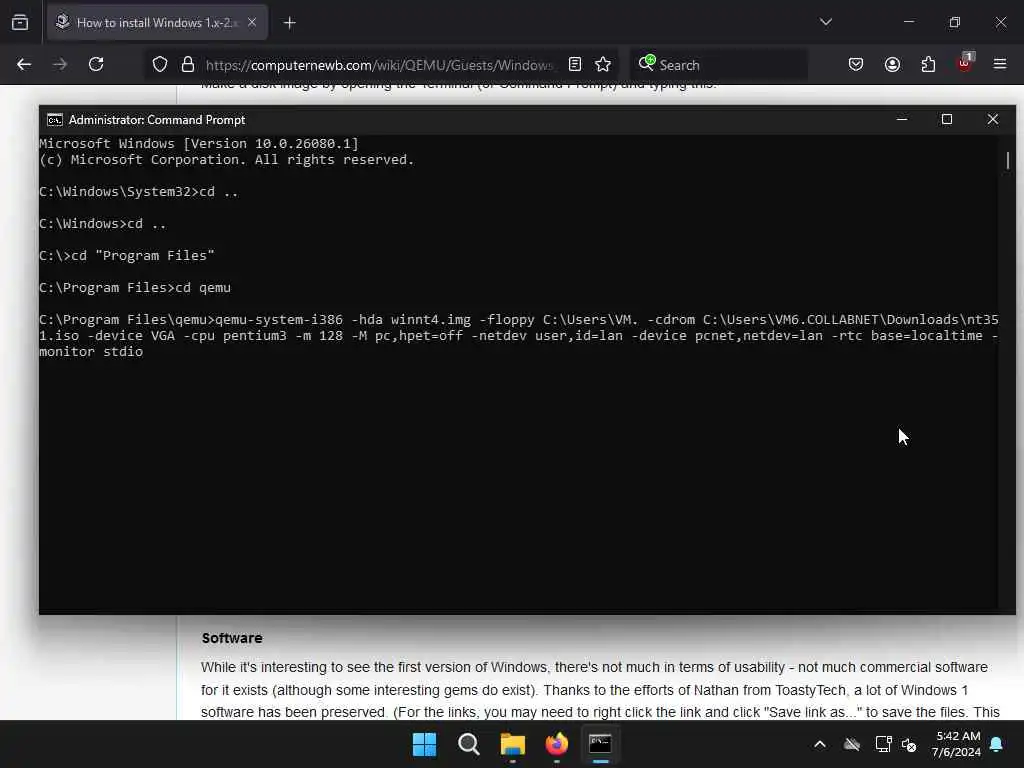Open search engine magnifier icon
Image resolution: width=1024 pixels, height=768 pixels.
click(x=647, y=63)
